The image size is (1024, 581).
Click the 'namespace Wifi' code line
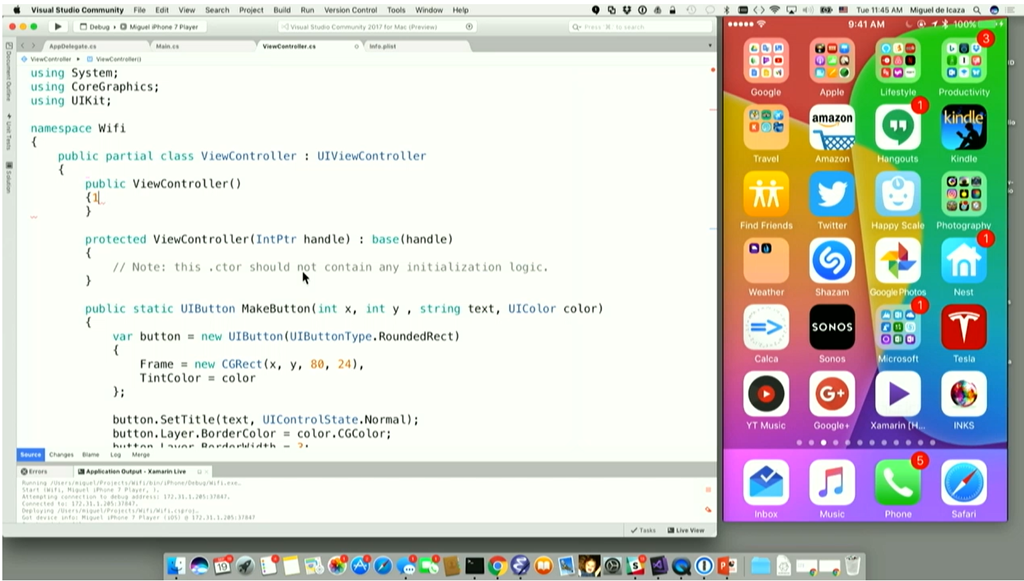click(78, 128)
